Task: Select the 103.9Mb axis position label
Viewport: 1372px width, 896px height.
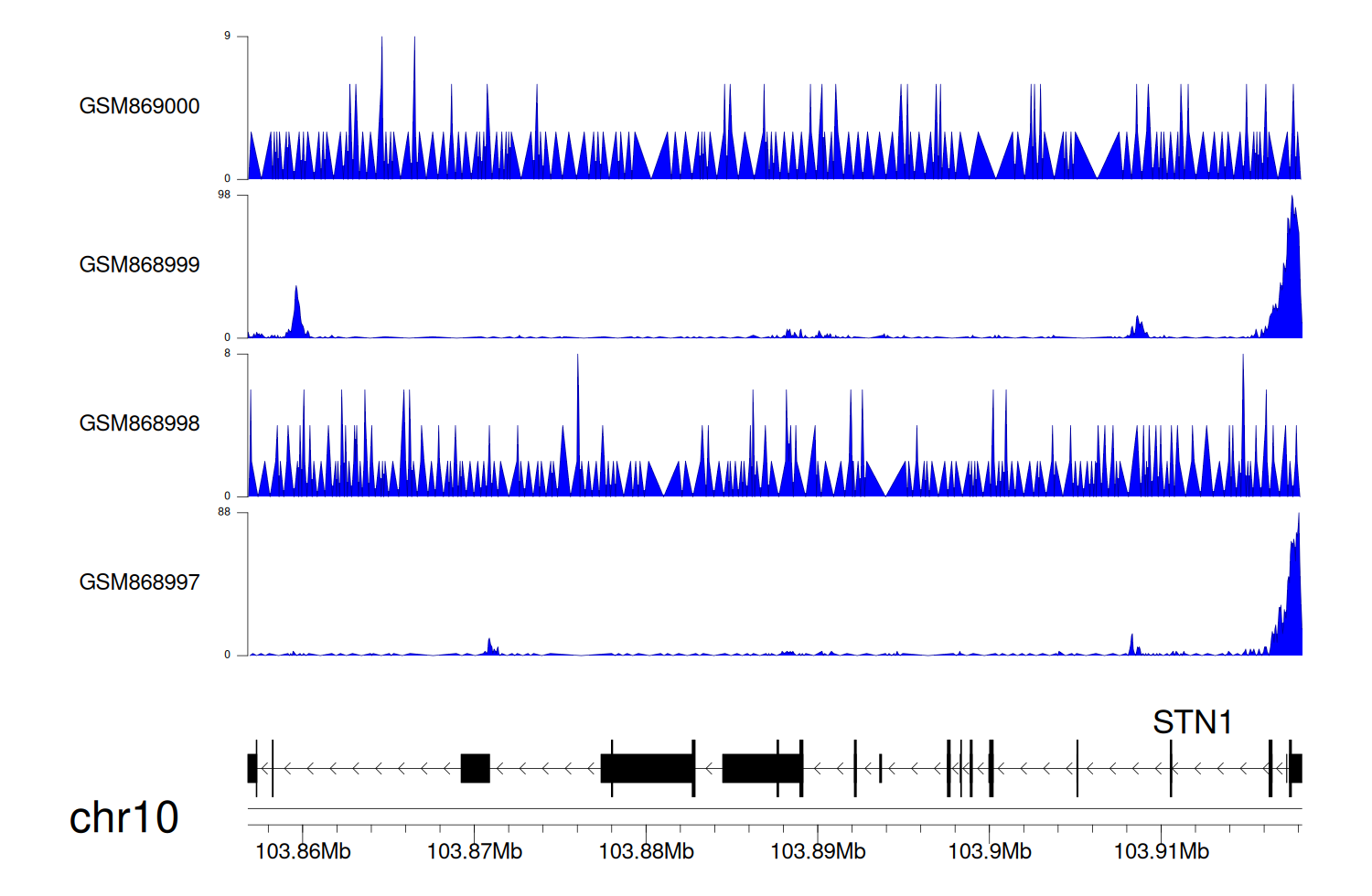Action: (x=990, y=851)
